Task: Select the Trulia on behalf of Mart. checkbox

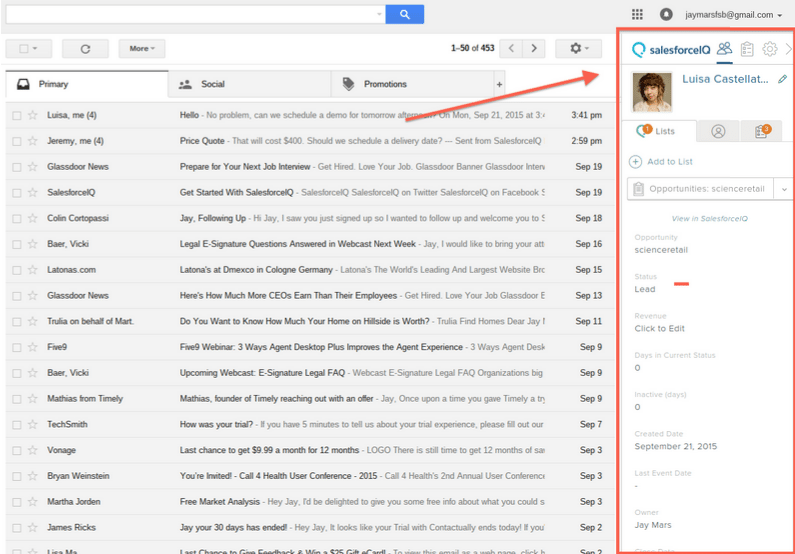Action: 17,322
